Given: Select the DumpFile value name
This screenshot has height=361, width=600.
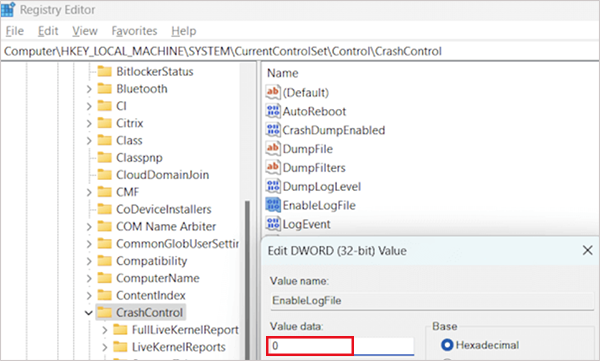Looking at the screenshot, I should click(x=308, y=149).
